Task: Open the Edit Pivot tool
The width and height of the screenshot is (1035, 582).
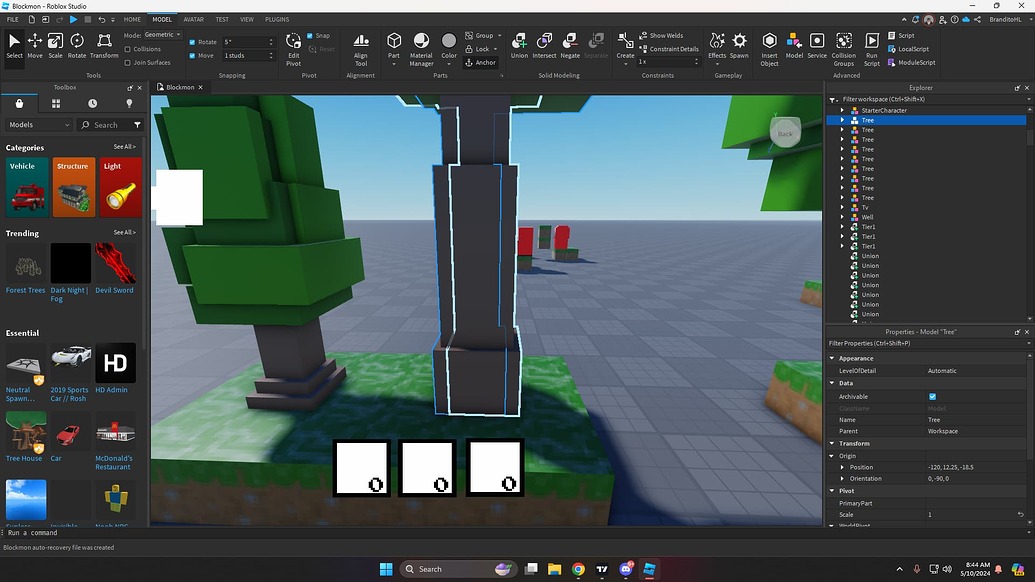Action: (293, 49)
